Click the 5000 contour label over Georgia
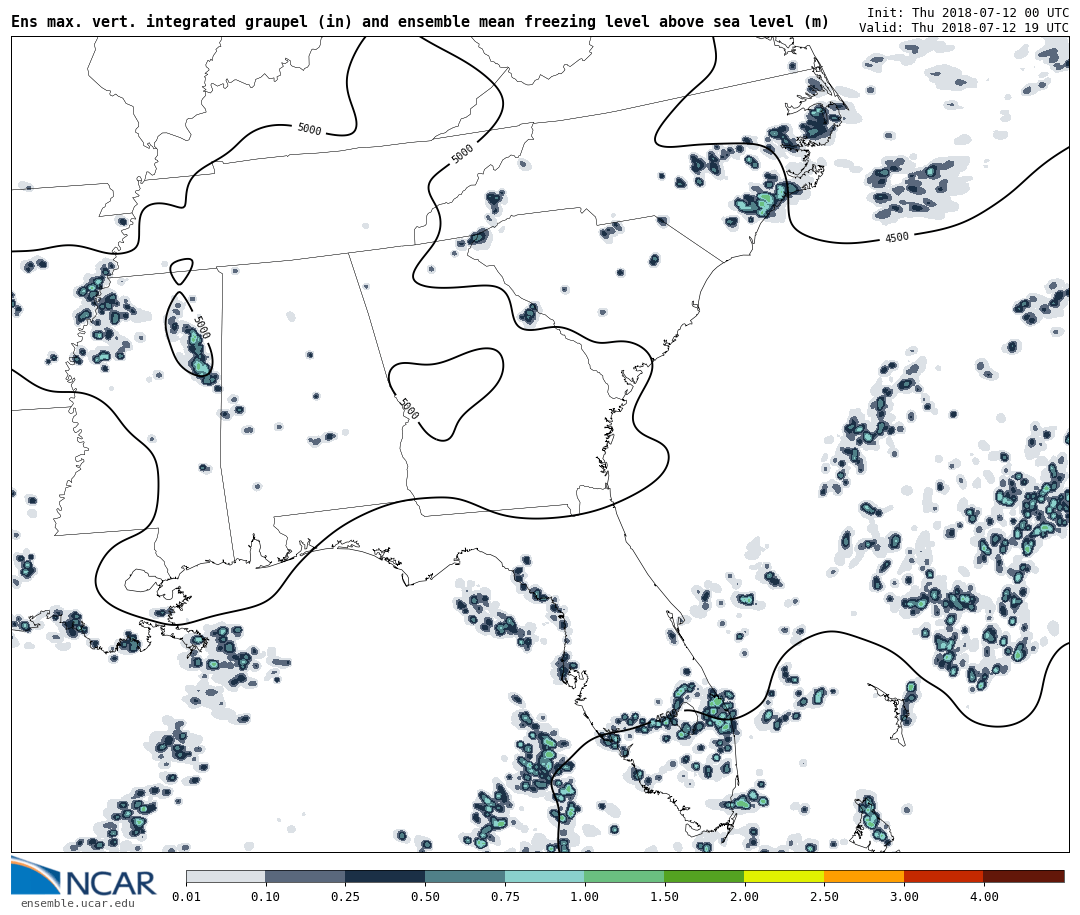 [x=409, y=409]
